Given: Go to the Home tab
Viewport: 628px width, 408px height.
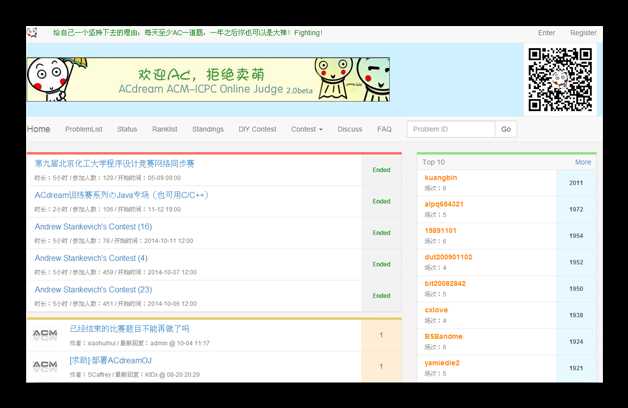Looking at the screenshot, I should (38, 129).
